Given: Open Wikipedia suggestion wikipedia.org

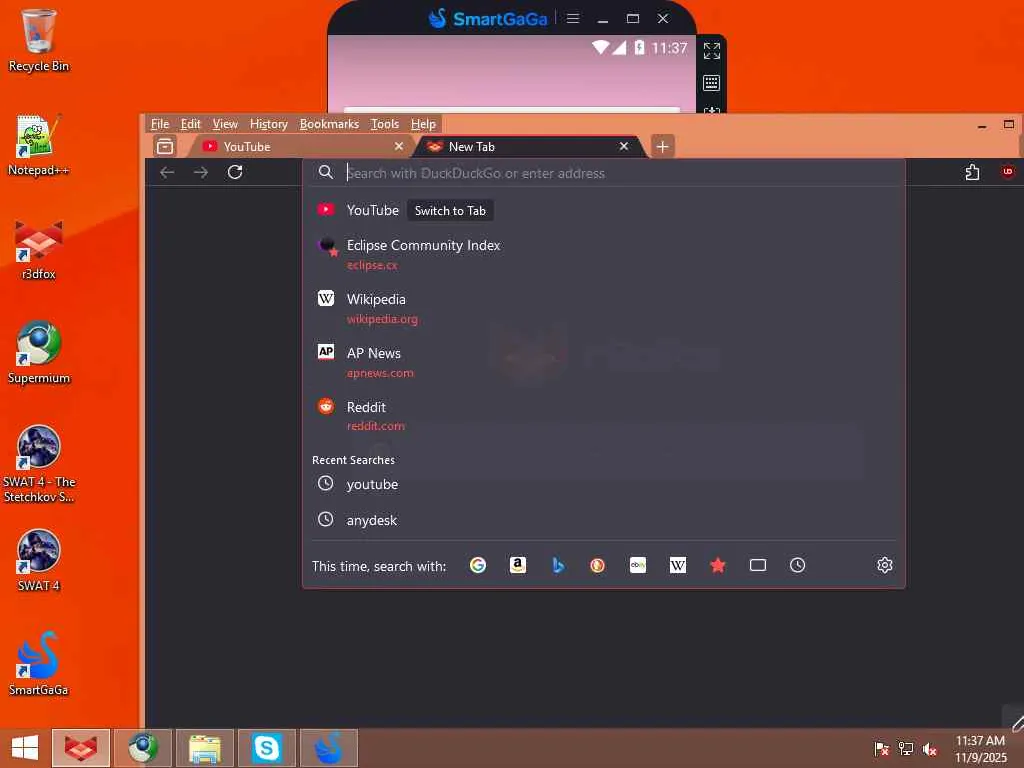Looking at the screenshot, I should [603, 308].
